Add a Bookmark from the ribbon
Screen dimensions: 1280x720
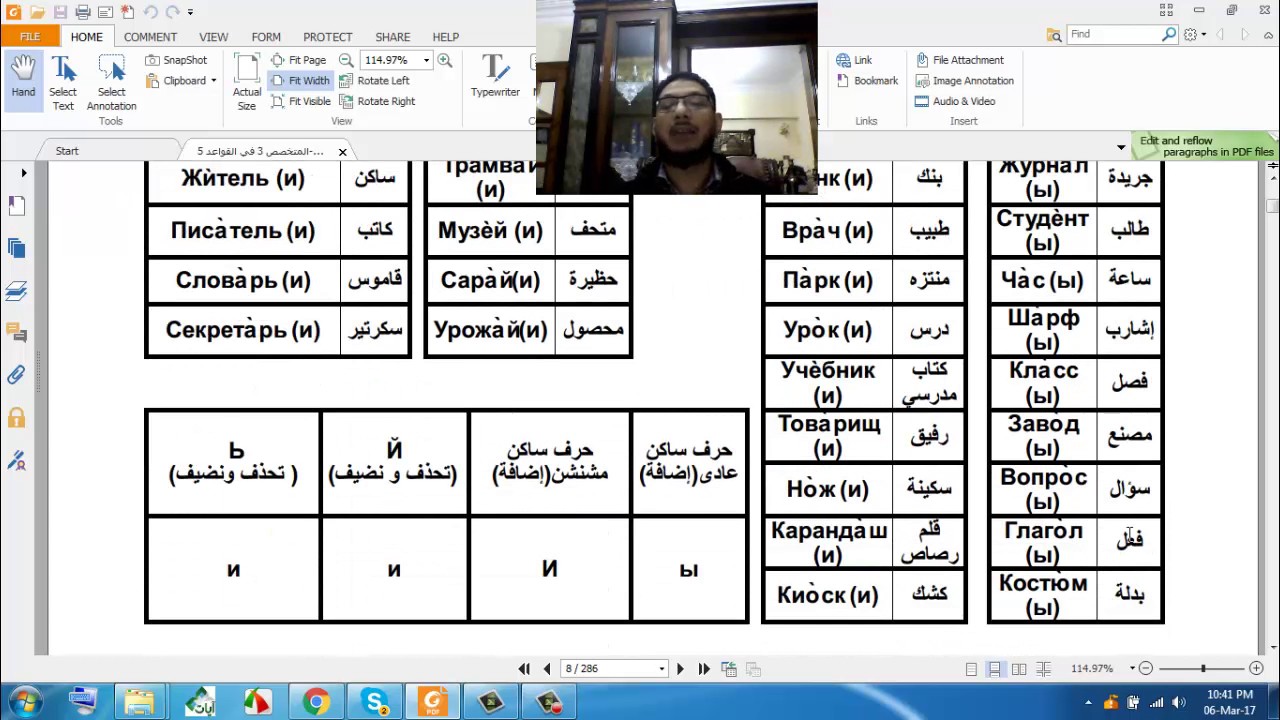coord(866,81)
